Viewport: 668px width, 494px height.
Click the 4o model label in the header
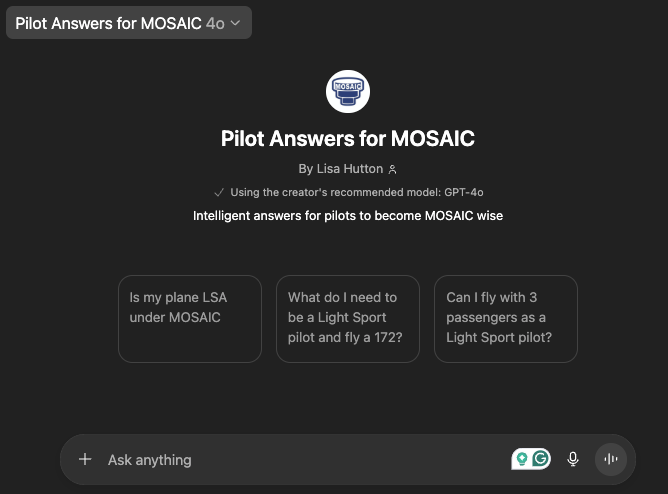215,23
